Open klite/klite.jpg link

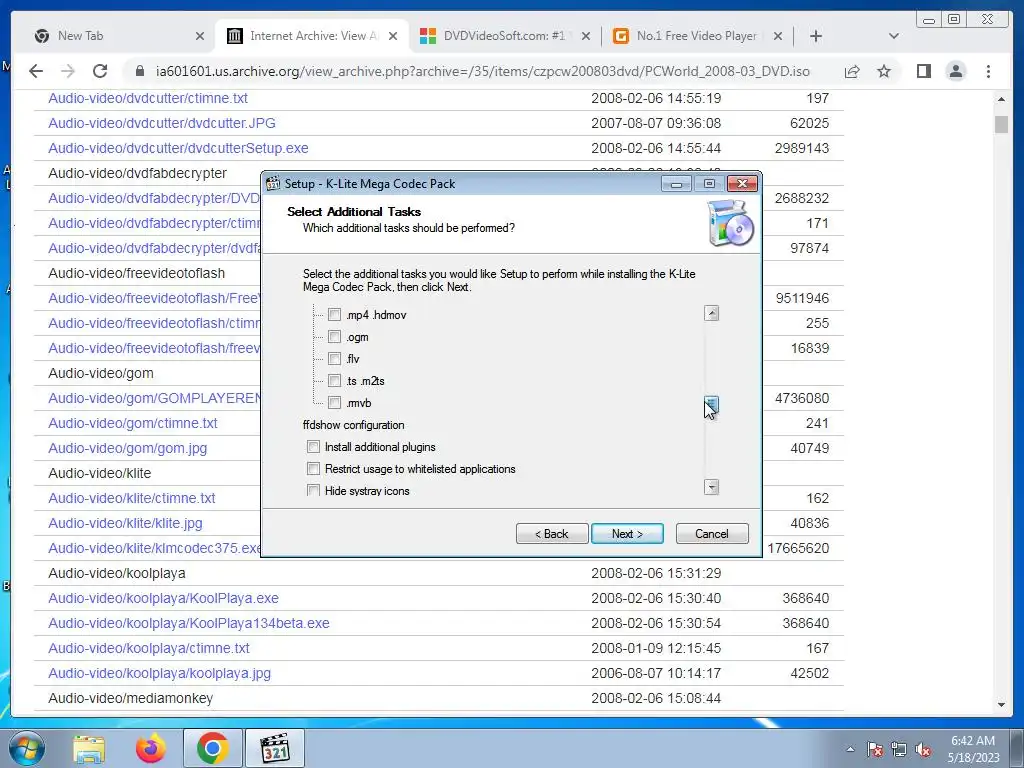click(x=125, y=523)
